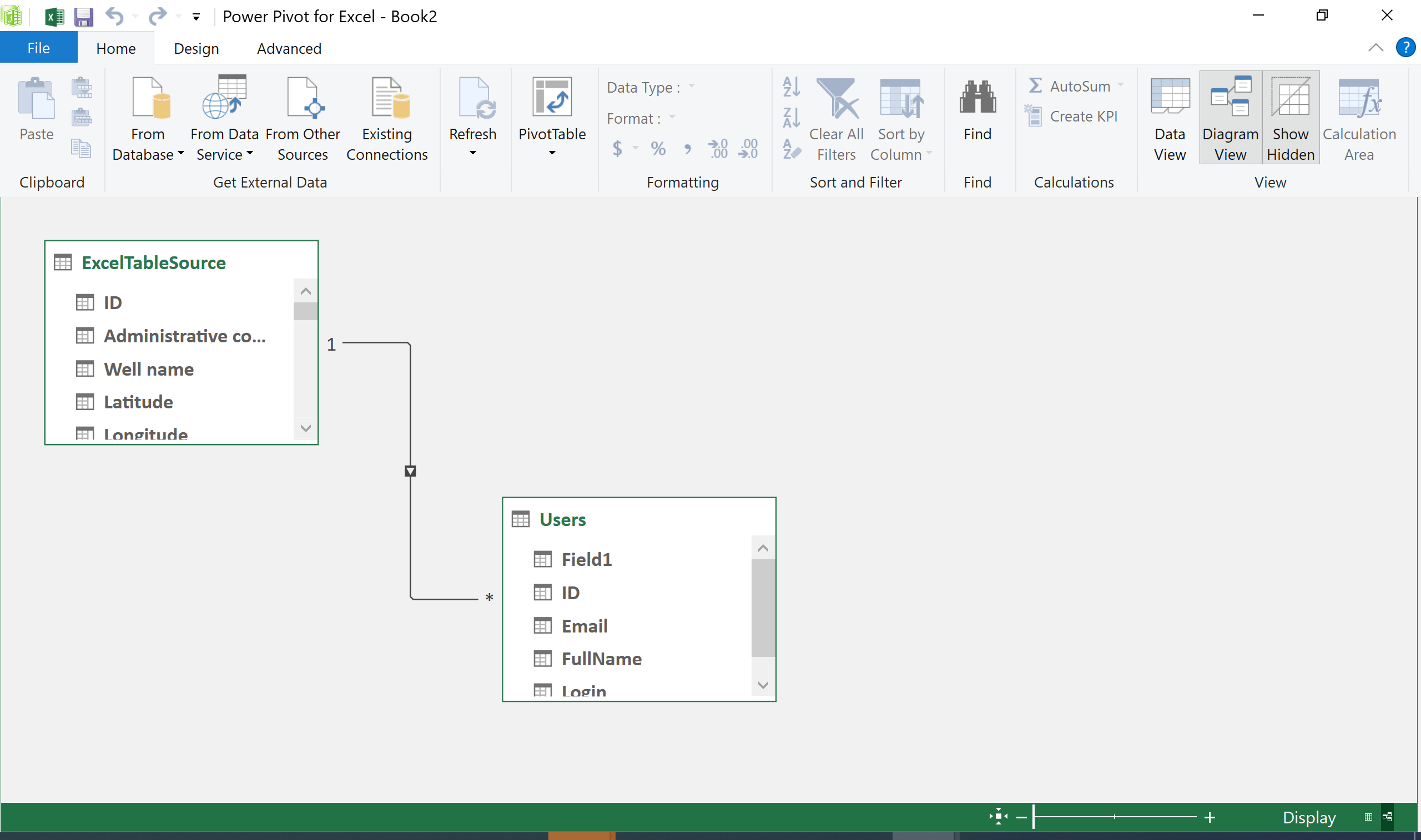Click ExcelTableSource scroll down arrow
Image resolution: width=1421 pixels, height=840 pixels.
point(306,428)
